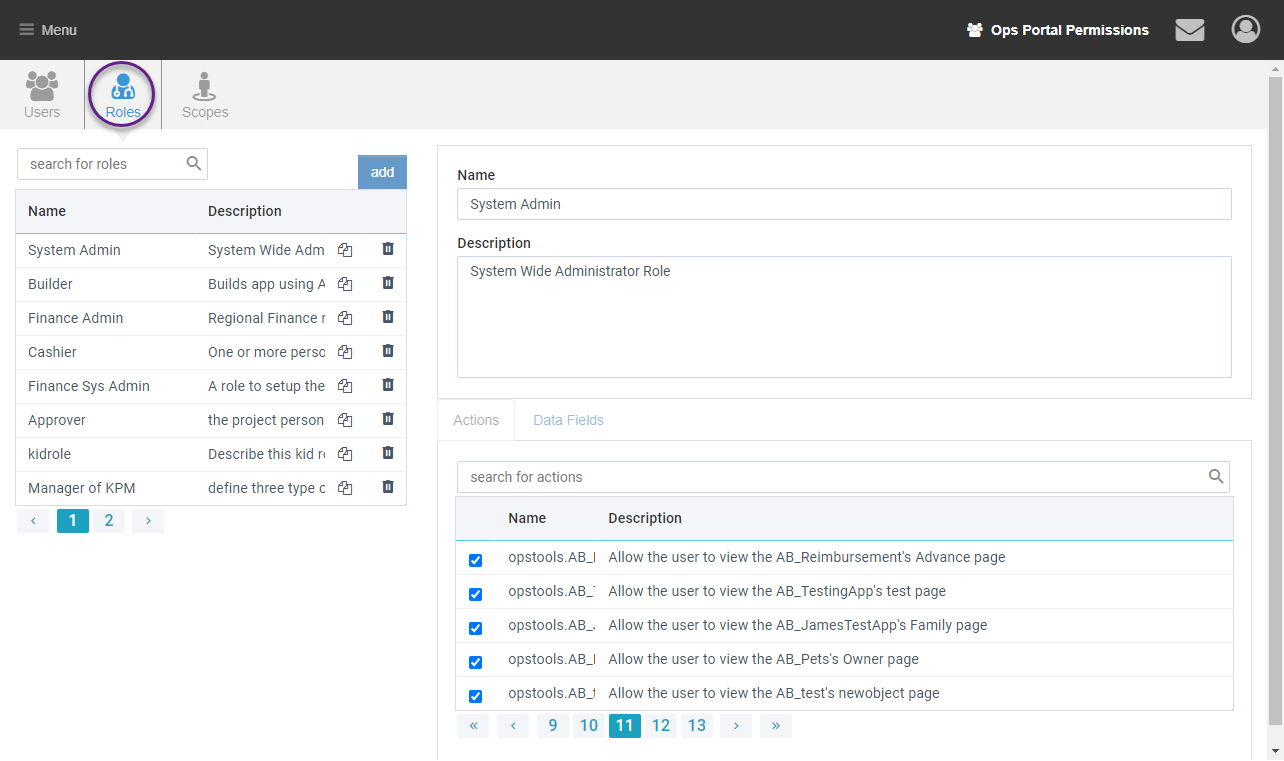Uncheck the AB_test's newobject page action
The image size is (1284, 761).
(475, 696)
